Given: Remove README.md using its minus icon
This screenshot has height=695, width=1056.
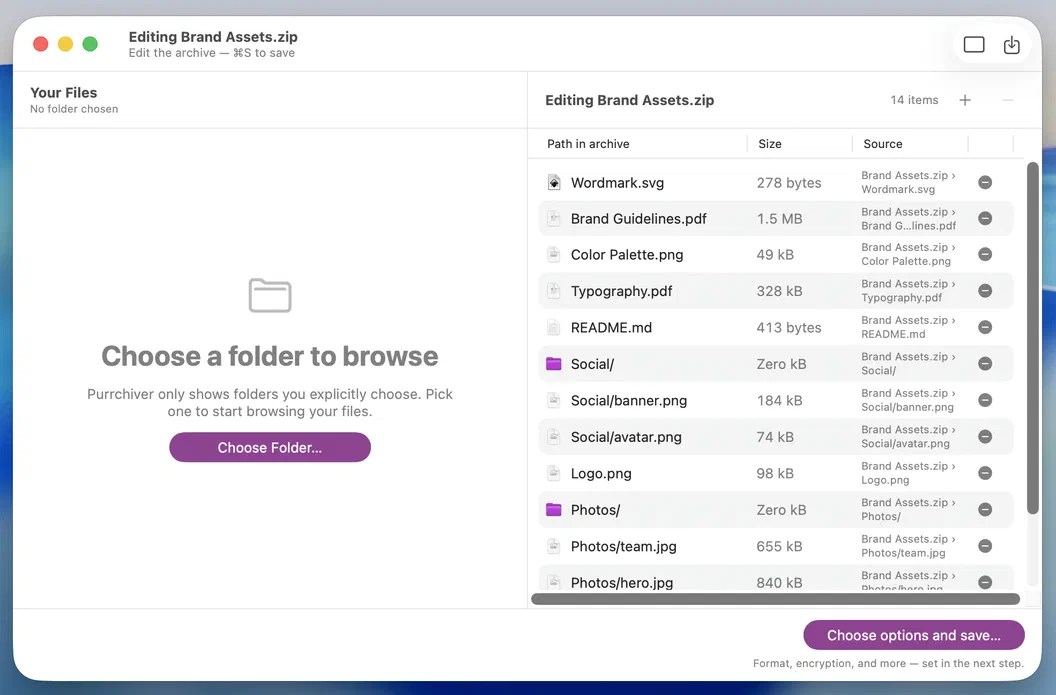Looking at the screenshot, I should point(985,327).
